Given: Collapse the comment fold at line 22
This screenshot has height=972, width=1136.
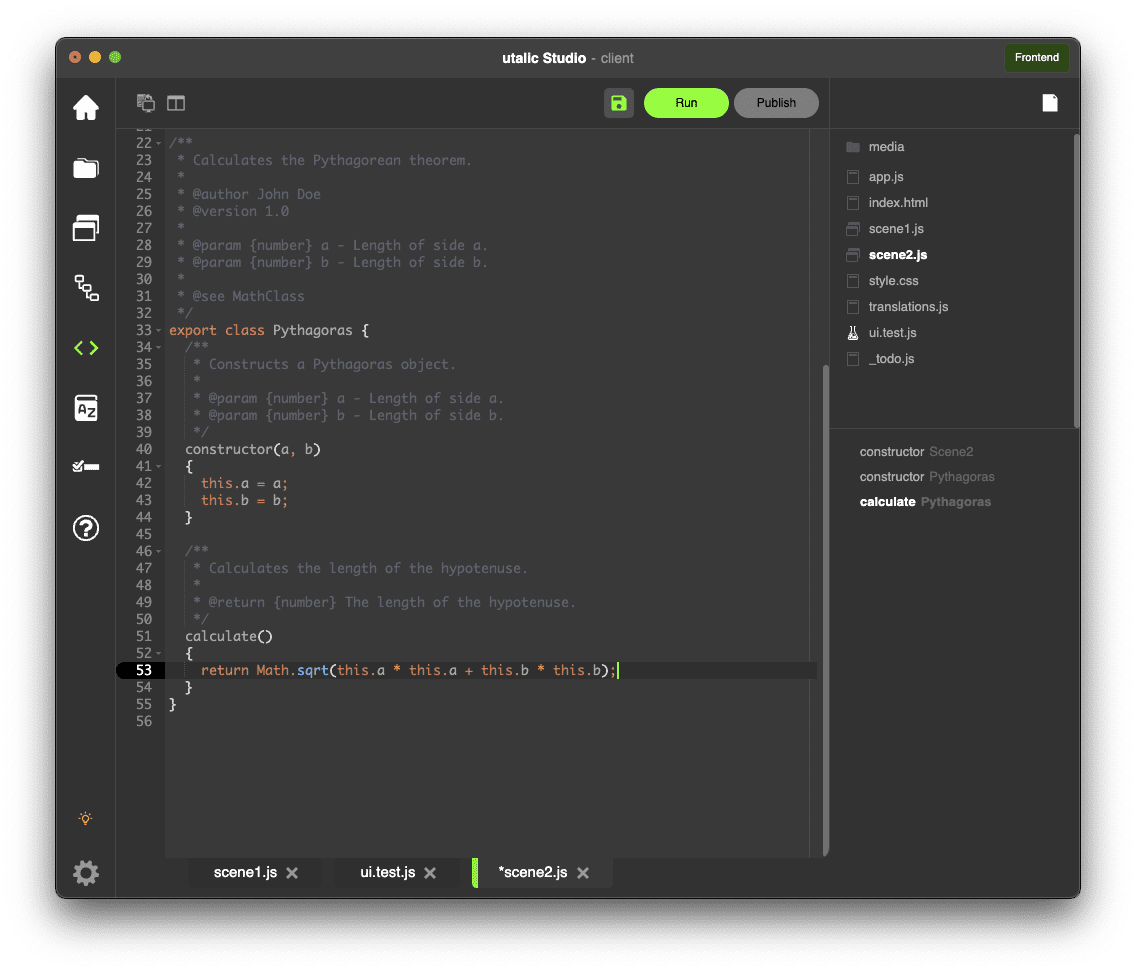Looking at the screenshot, I should pos(158,143).
